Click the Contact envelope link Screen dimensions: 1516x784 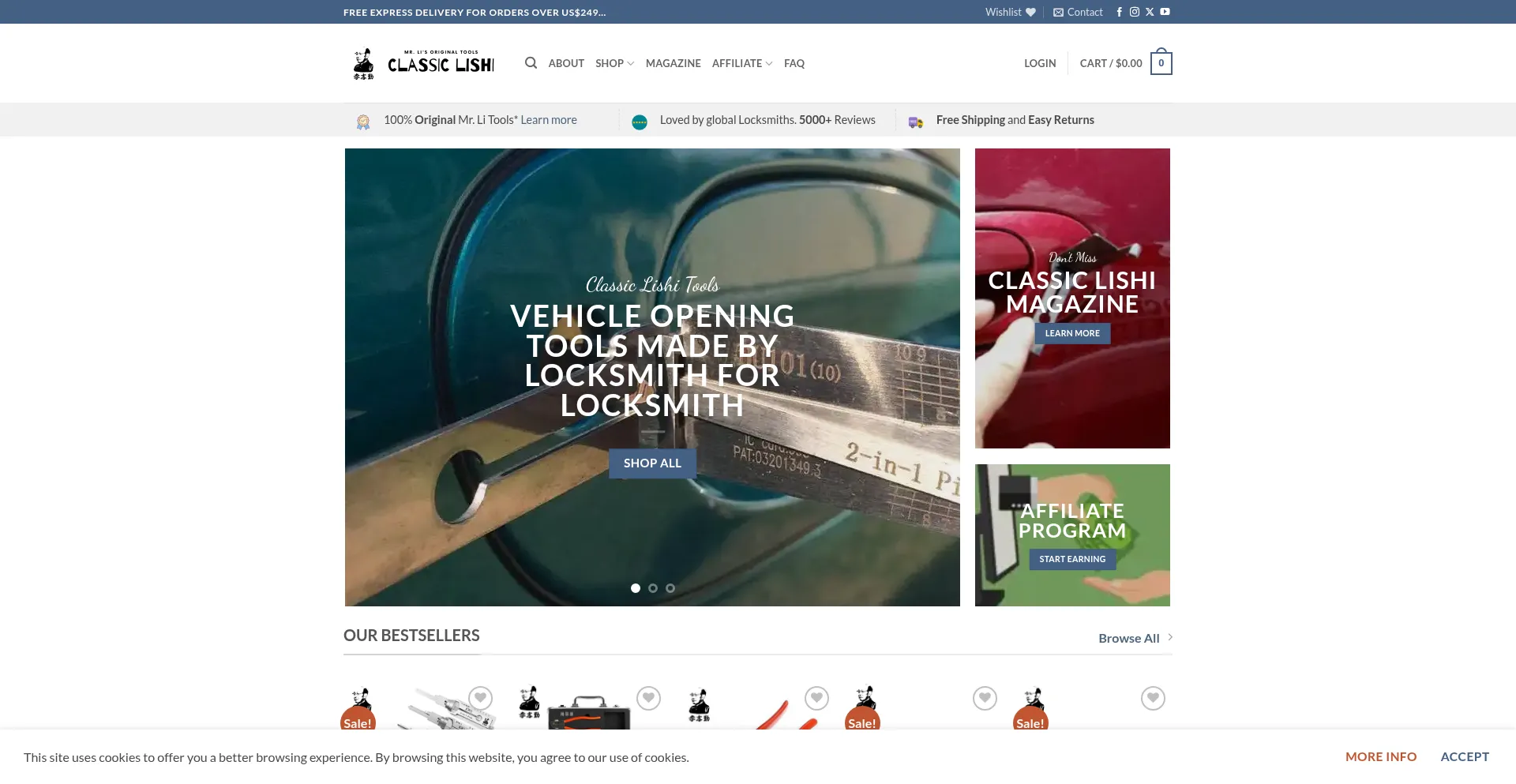point(1078,12)
